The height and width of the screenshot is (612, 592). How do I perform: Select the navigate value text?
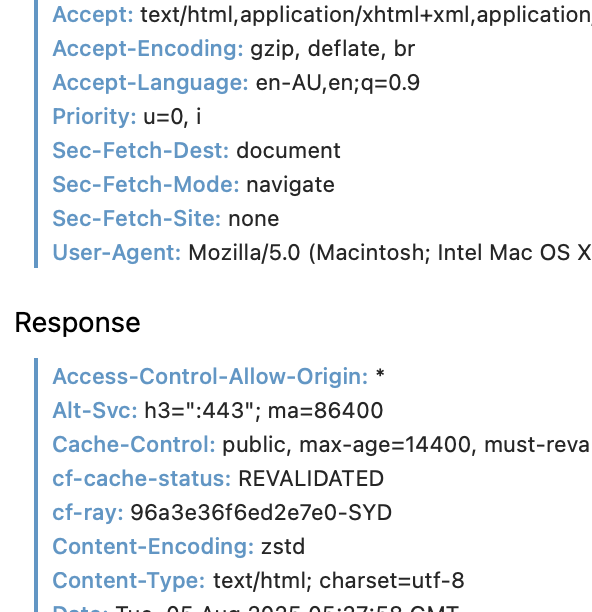coord(290,185)
